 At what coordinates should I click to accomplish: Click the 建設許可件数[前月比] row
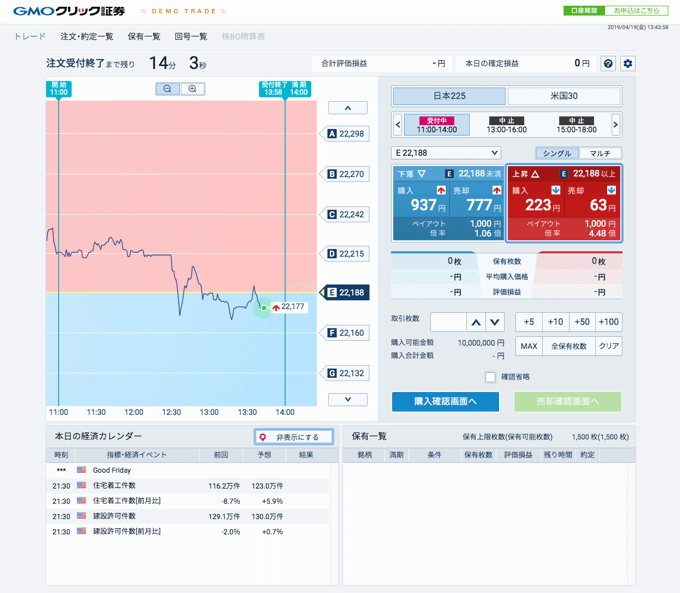(187, 531)
